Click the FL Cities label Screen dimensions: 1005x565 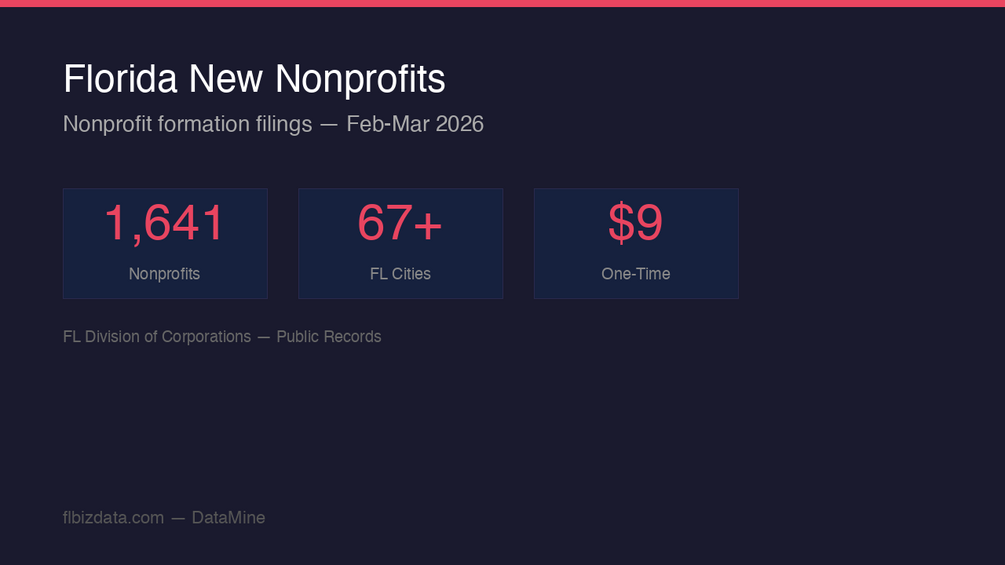(x=400, y=274)
